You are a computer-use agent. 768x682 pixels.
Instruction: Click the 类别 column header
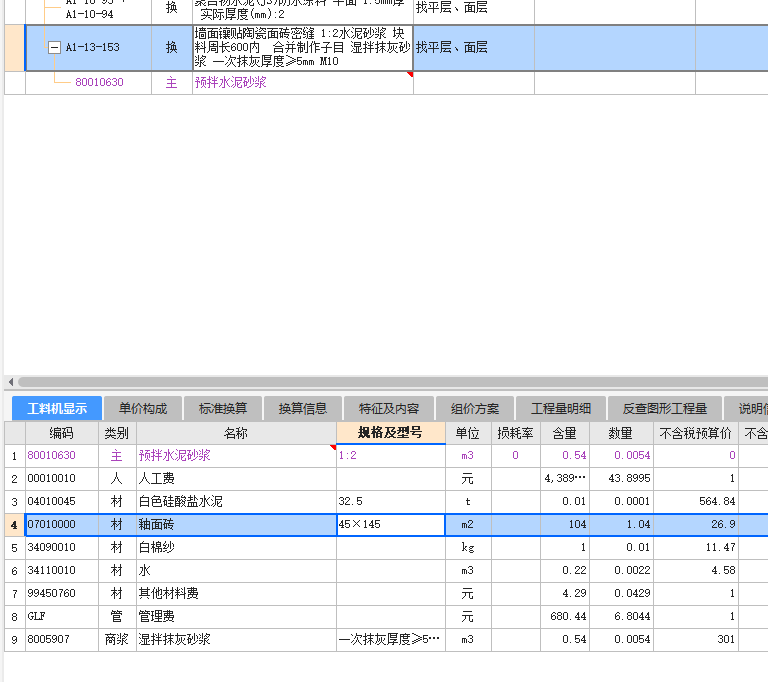click(117, 433)
